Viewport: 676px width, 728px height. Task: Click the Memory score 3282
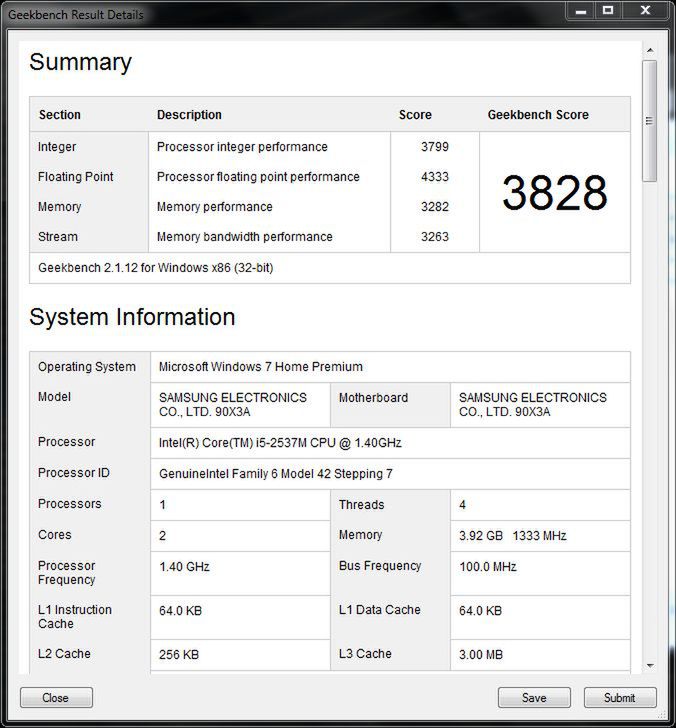point(435,207)
